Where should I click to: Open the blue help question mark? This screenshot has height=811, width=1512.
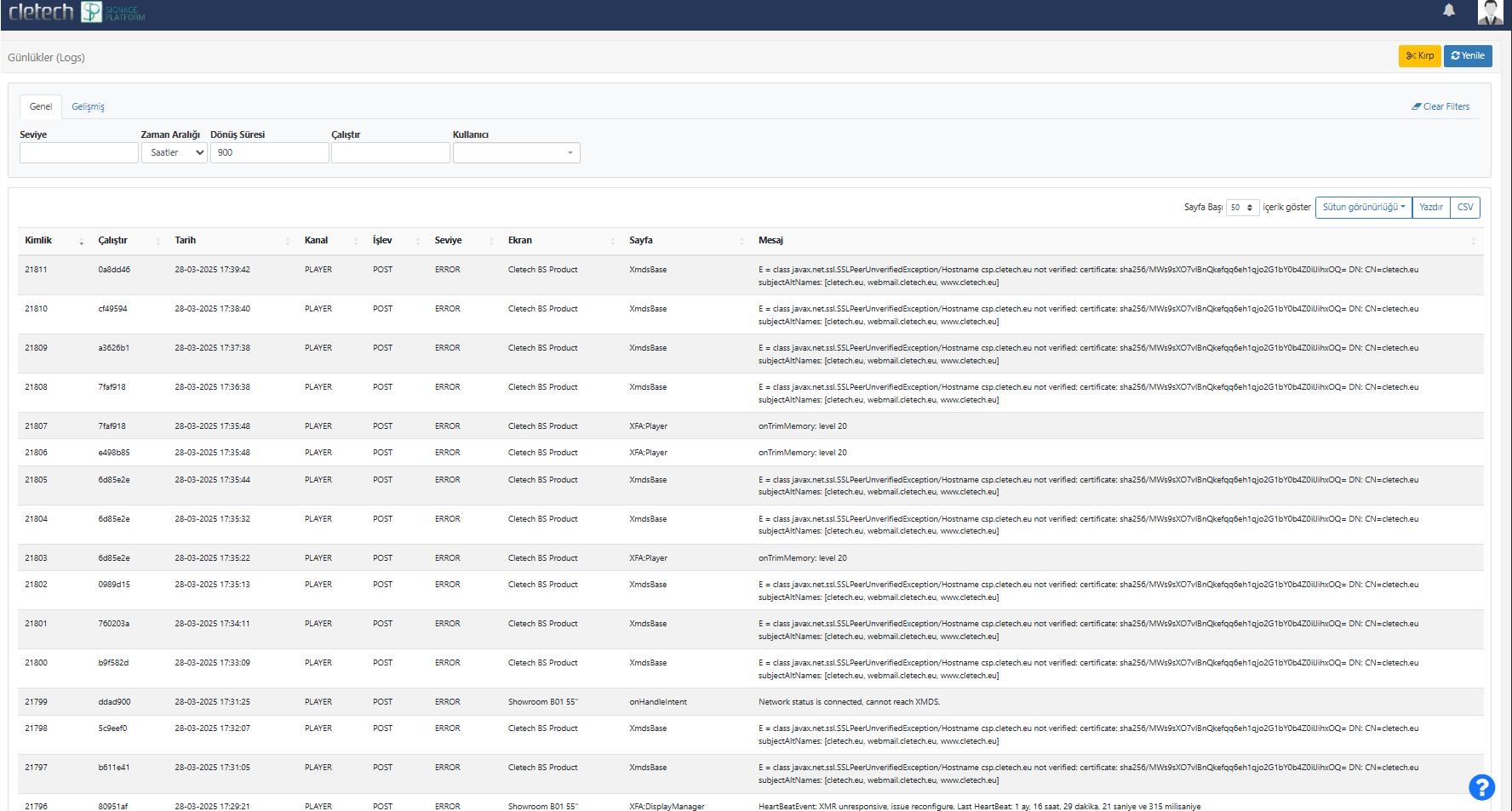click(x=1481, y=787)
